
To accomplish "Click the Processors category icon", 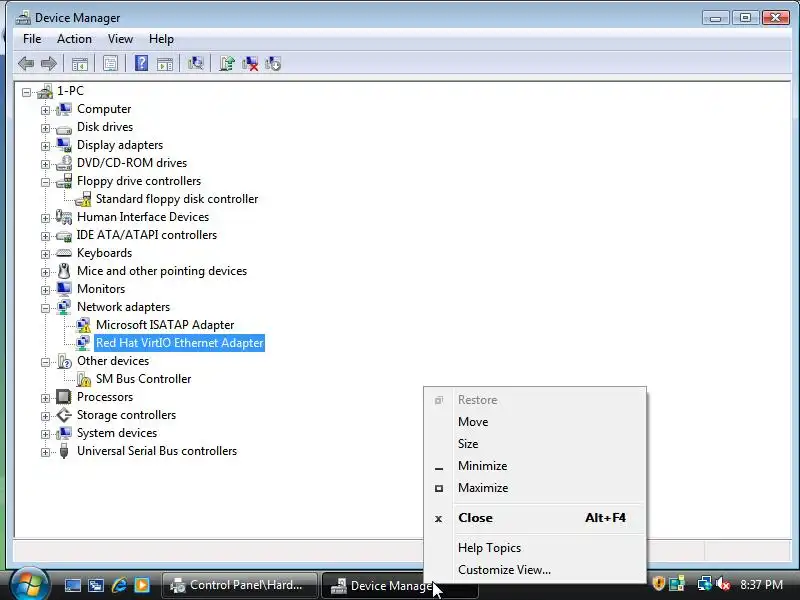I will click(64, 397).
